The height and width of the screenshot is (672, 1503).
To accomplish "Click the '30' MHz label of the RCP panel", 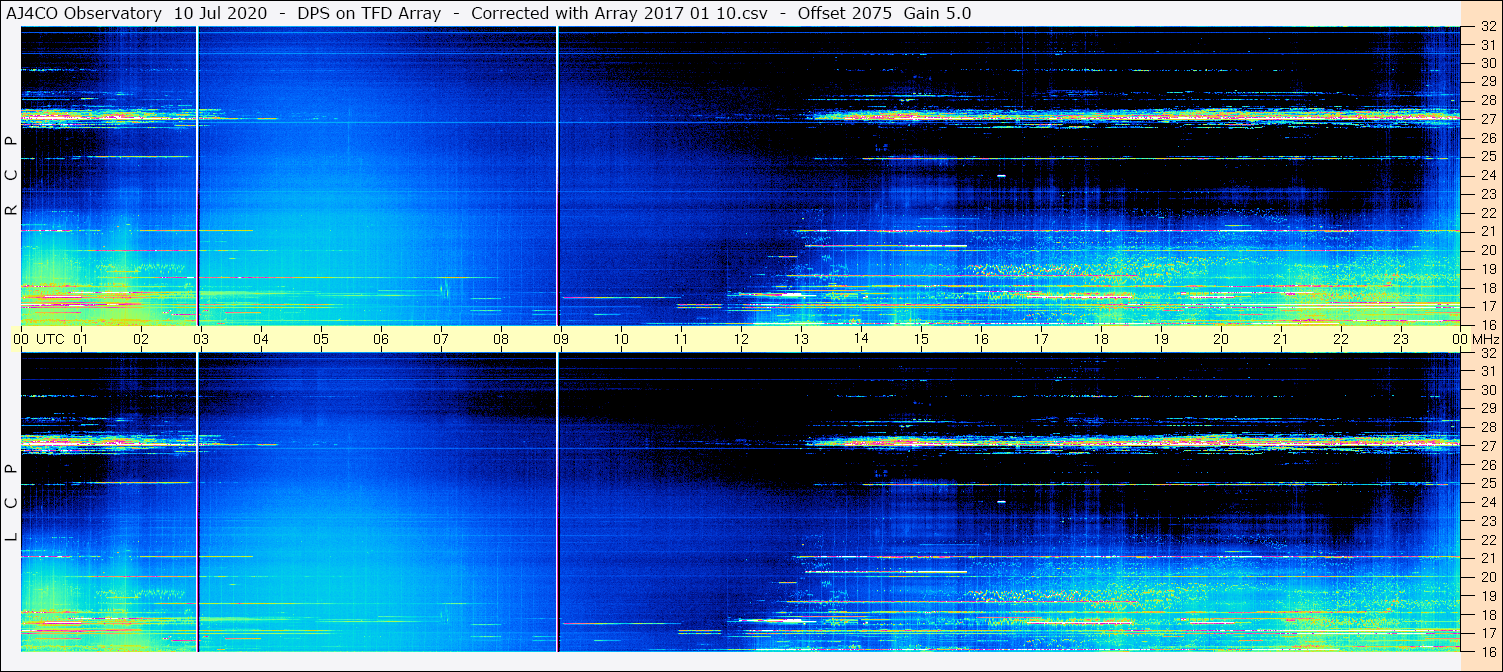I will [x=1487, y=63].
